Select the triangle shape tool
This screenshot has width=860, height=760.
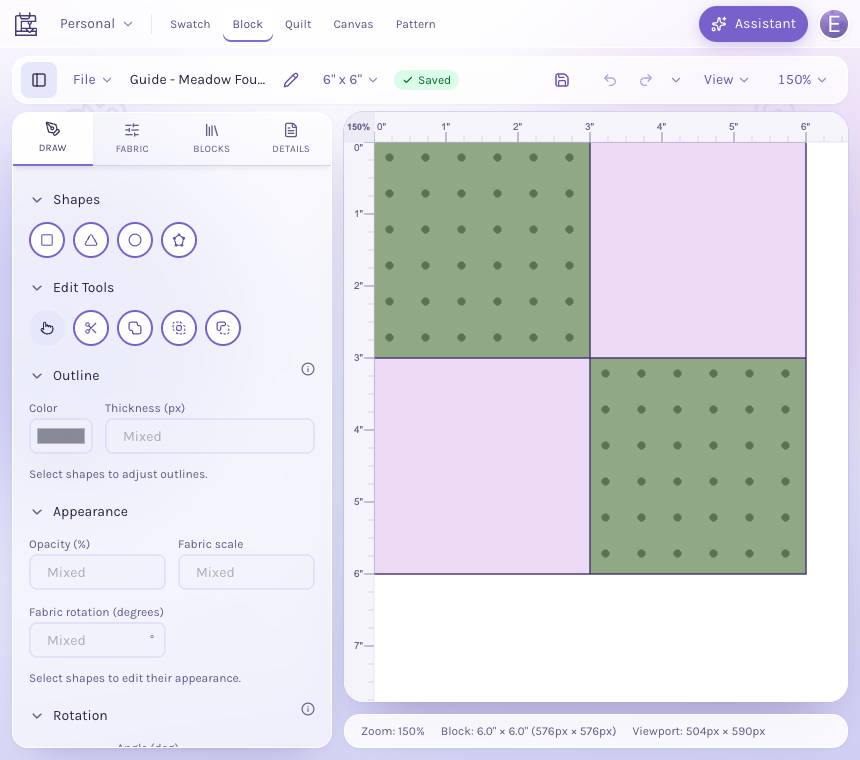(x=91, y=240)
